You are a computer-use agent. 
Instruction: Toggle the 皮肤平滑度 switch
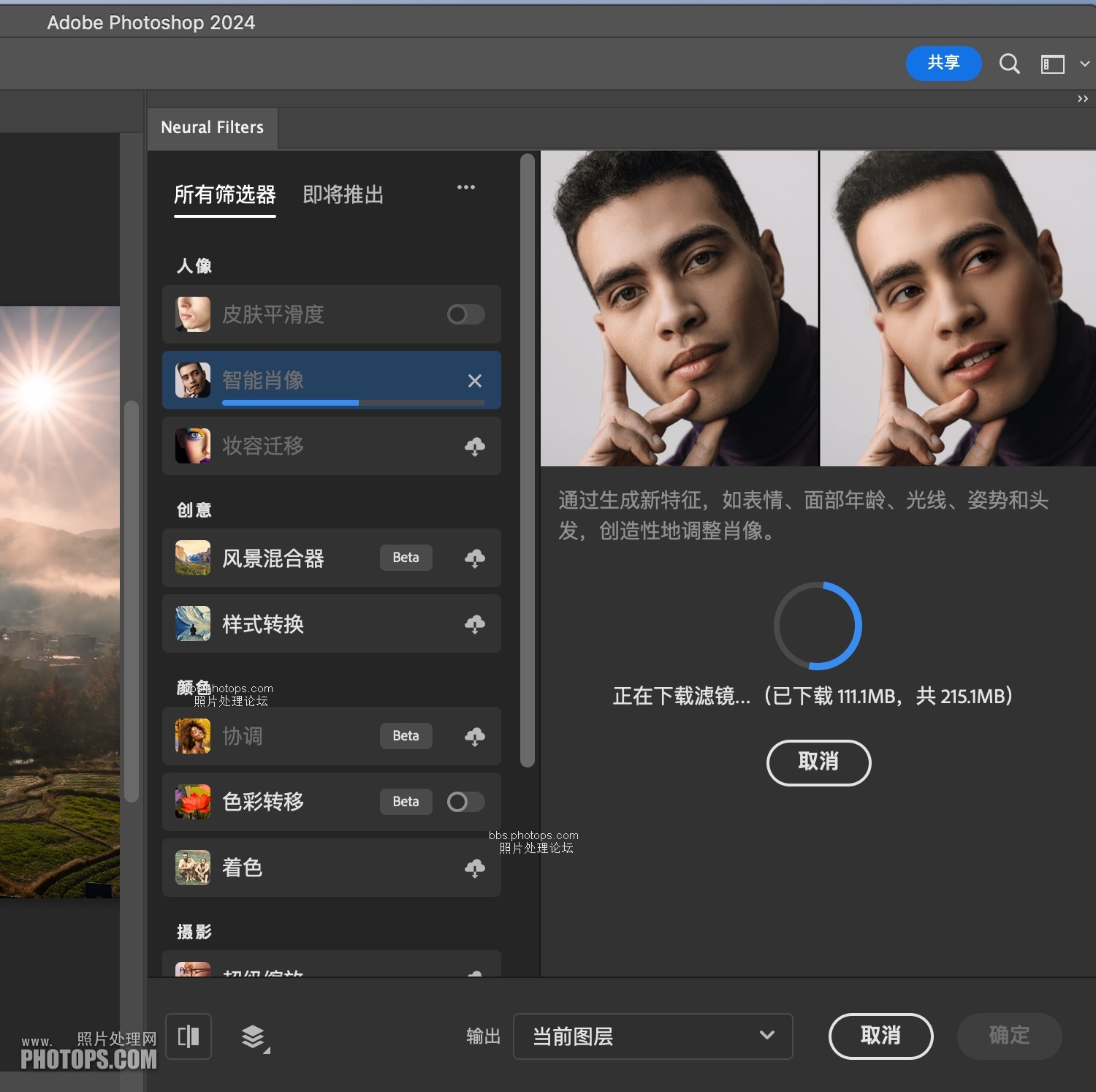point(465,314)
